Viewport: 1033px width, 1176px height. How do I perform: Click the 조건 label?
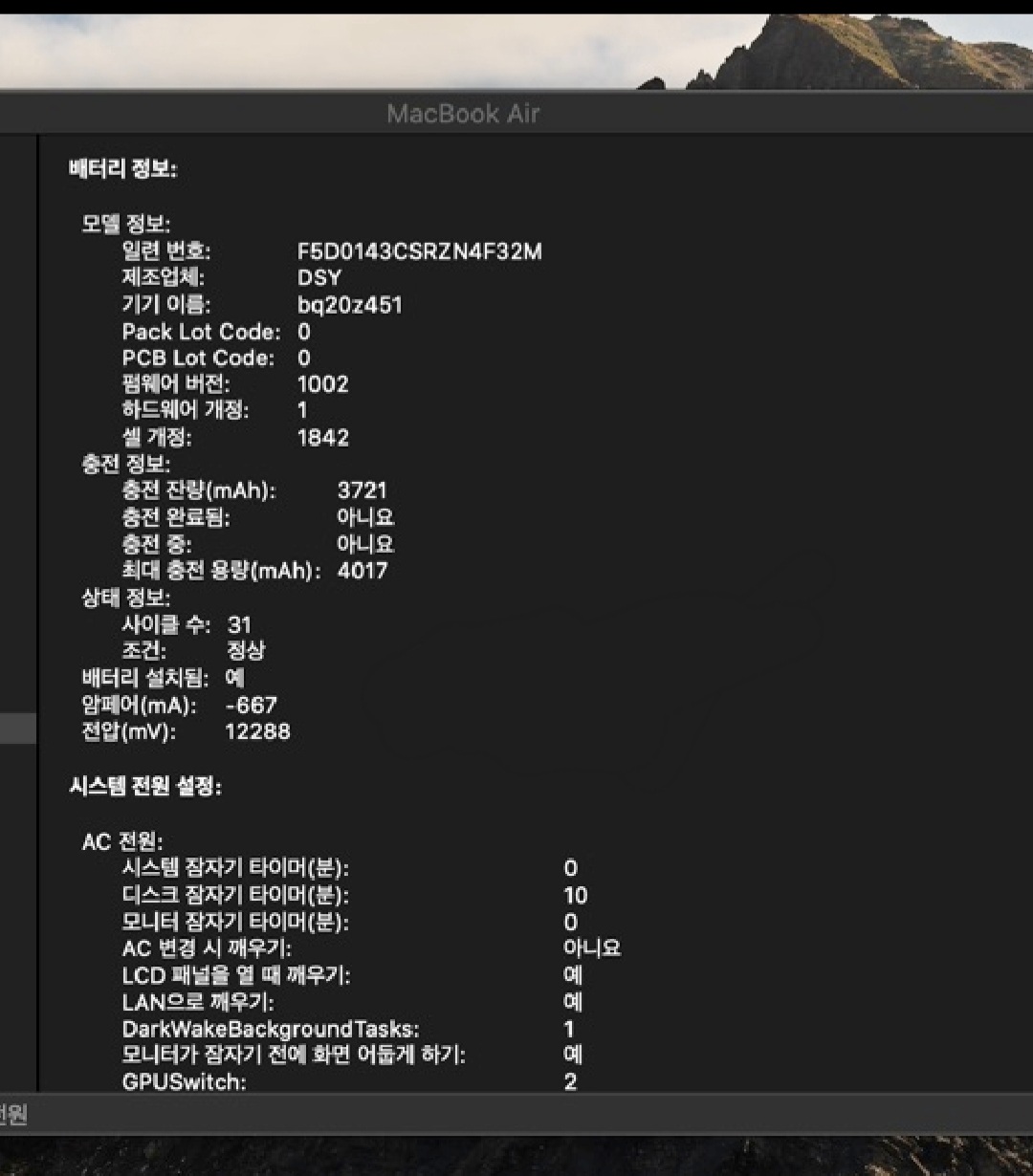click(144, 651)
